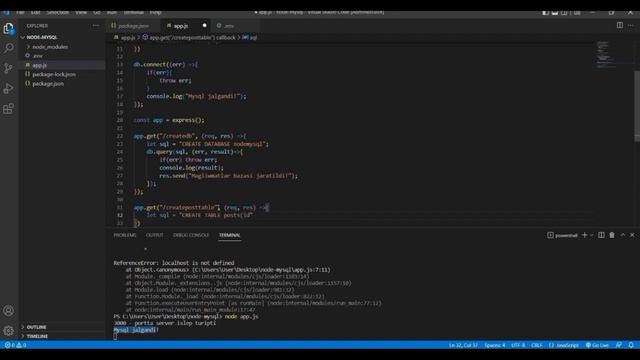The width and height of the screenshot is (640, 360).
Task: Click the app.get createposttable line
Action: [x=201, y=207]
